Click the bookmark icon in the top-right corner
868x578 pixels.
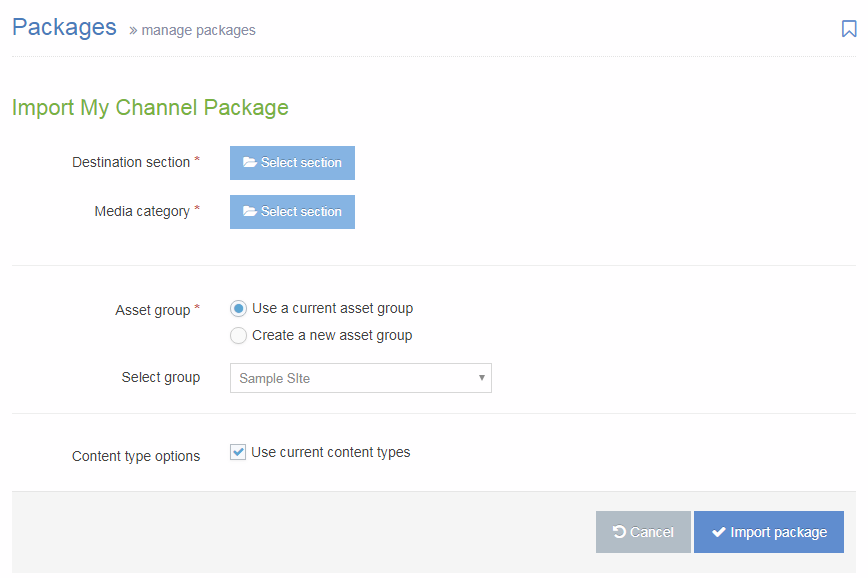(x=848, y=29)
